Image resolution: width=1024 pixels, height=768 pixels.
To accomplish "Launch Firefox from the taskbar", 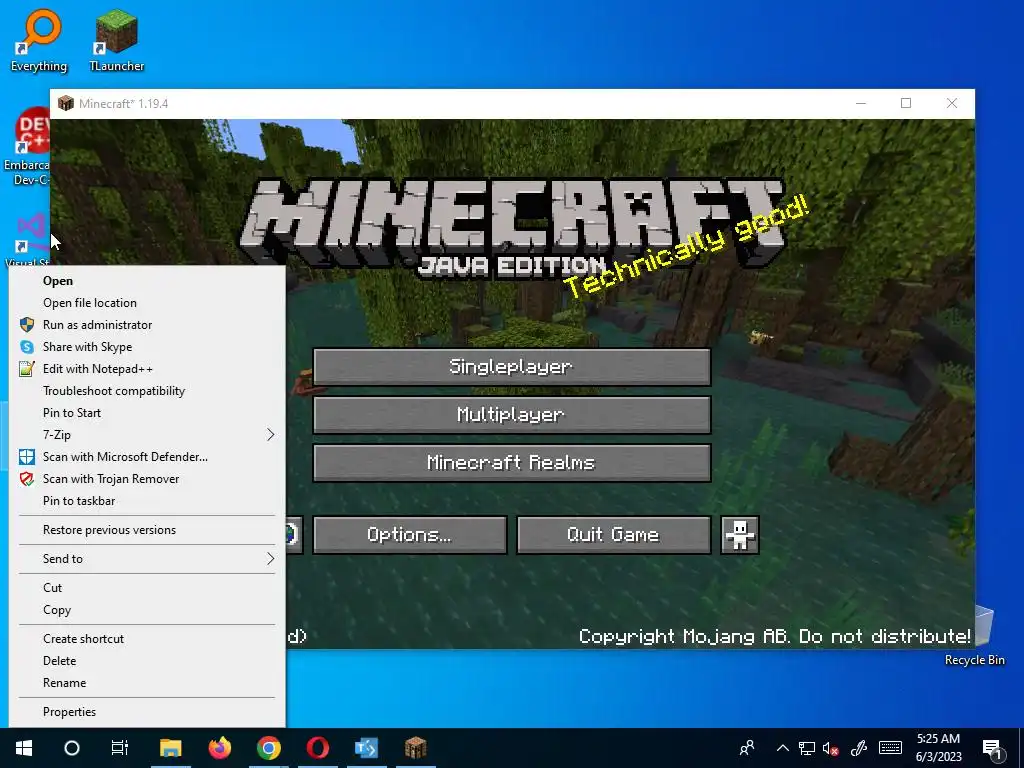I will [219, 748].
